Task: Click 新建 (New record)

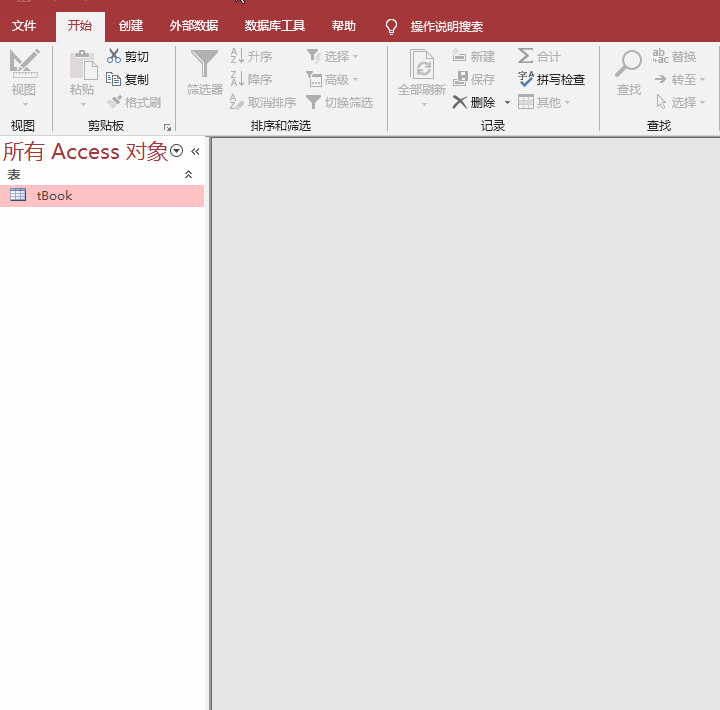Action: (473, 56)
